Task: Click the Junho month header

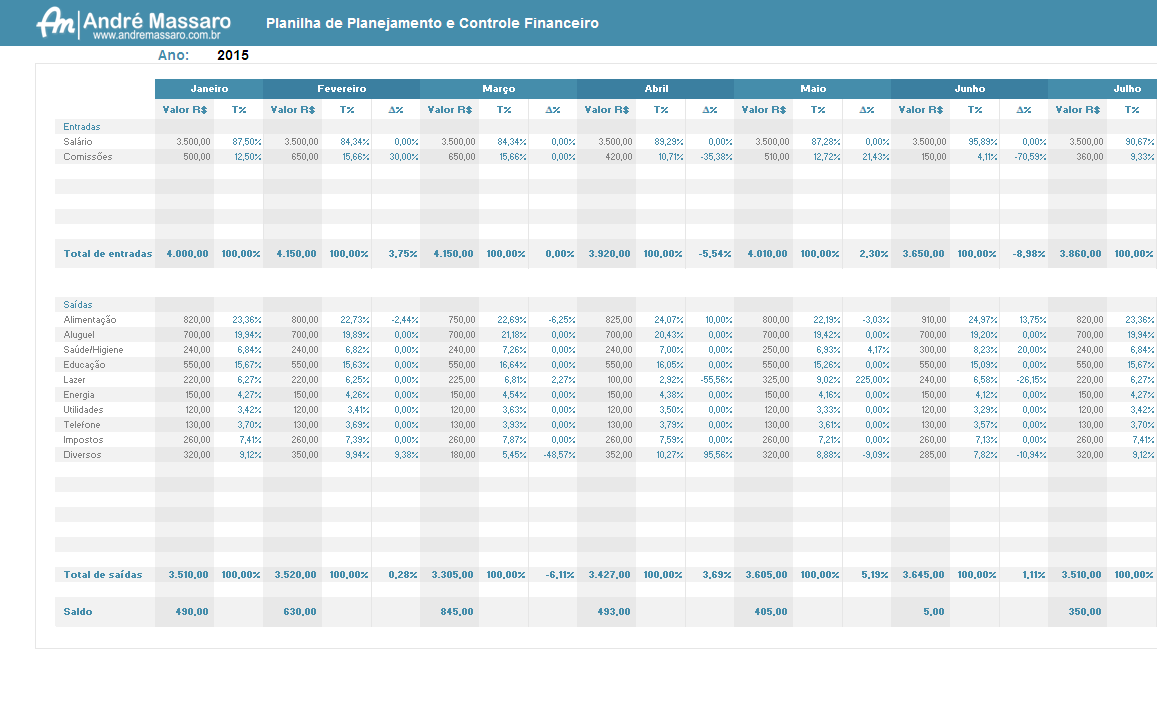Action: pos(970,89)
